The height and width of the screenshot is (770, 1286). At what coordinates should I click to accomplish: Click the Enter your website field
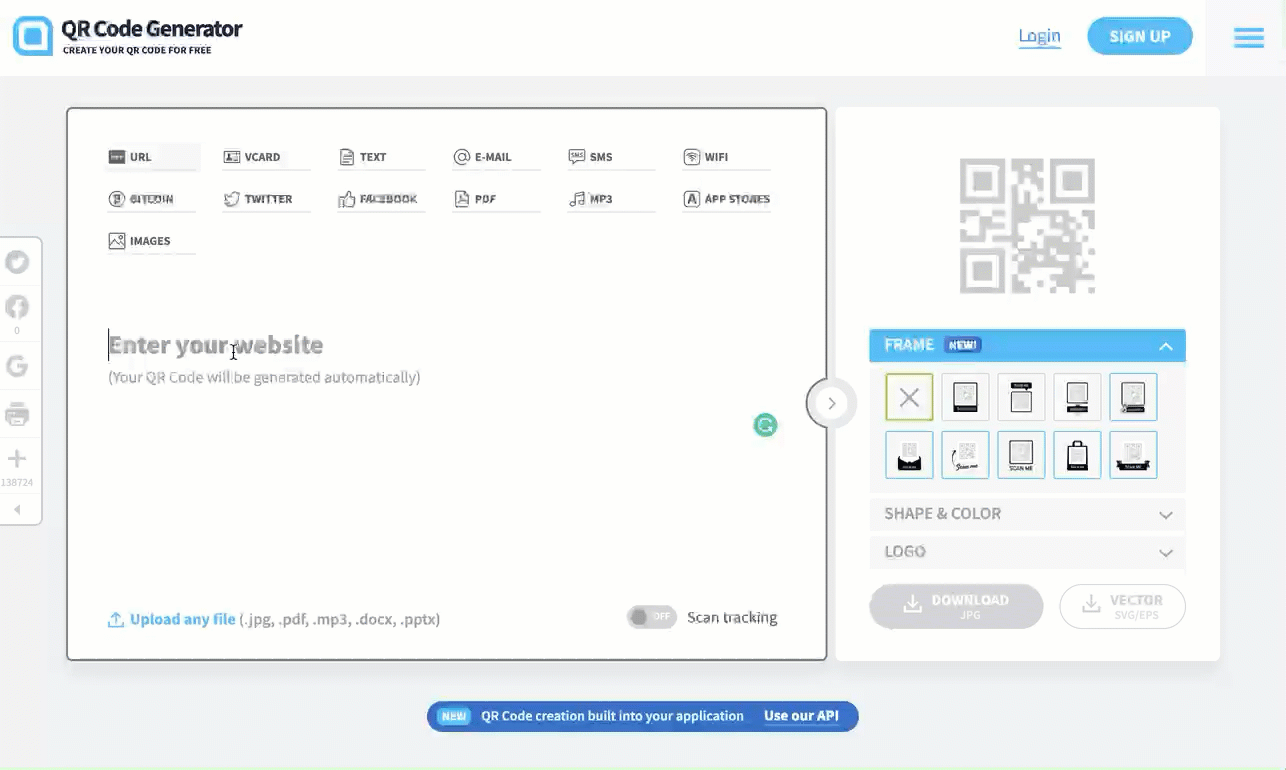pos(440,345)
